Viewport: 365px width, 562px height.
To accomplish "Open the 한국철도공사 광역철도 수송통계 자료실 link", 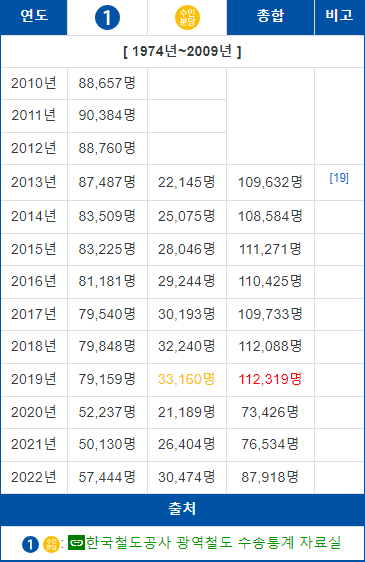I will coord(213,543).
